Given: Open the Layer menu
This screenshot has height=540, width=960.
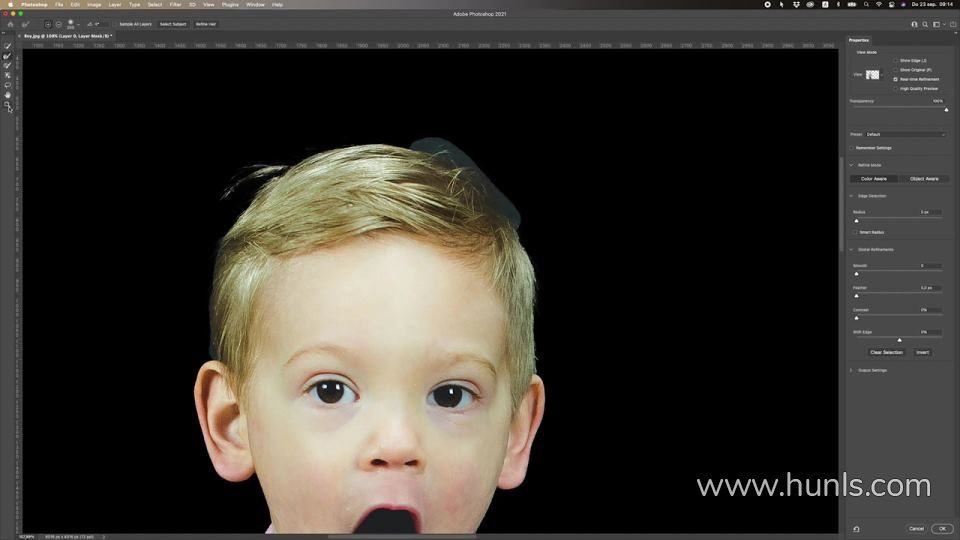Looking at the screenshot, I should pyautogui.click(x=114, y=4).
